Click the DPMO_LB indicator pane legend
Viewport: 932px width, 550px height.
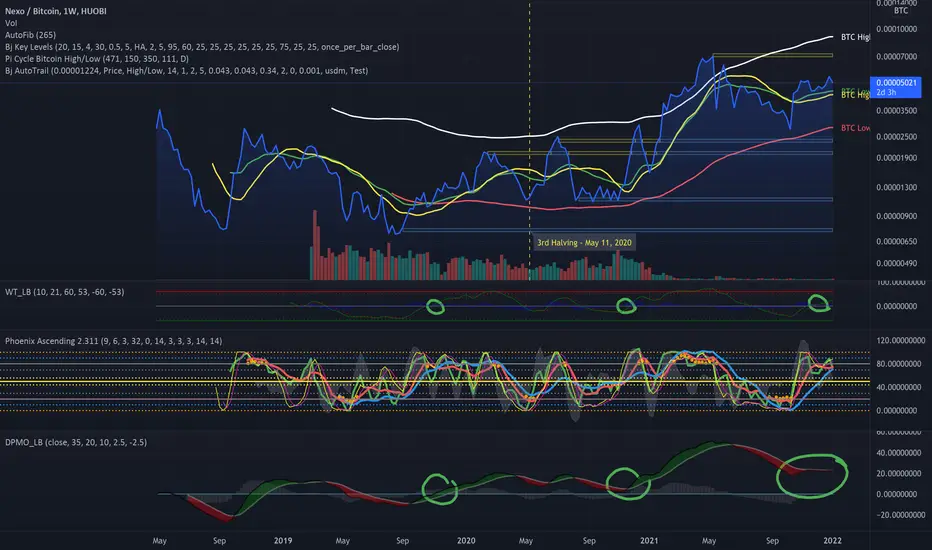[76, 442]
